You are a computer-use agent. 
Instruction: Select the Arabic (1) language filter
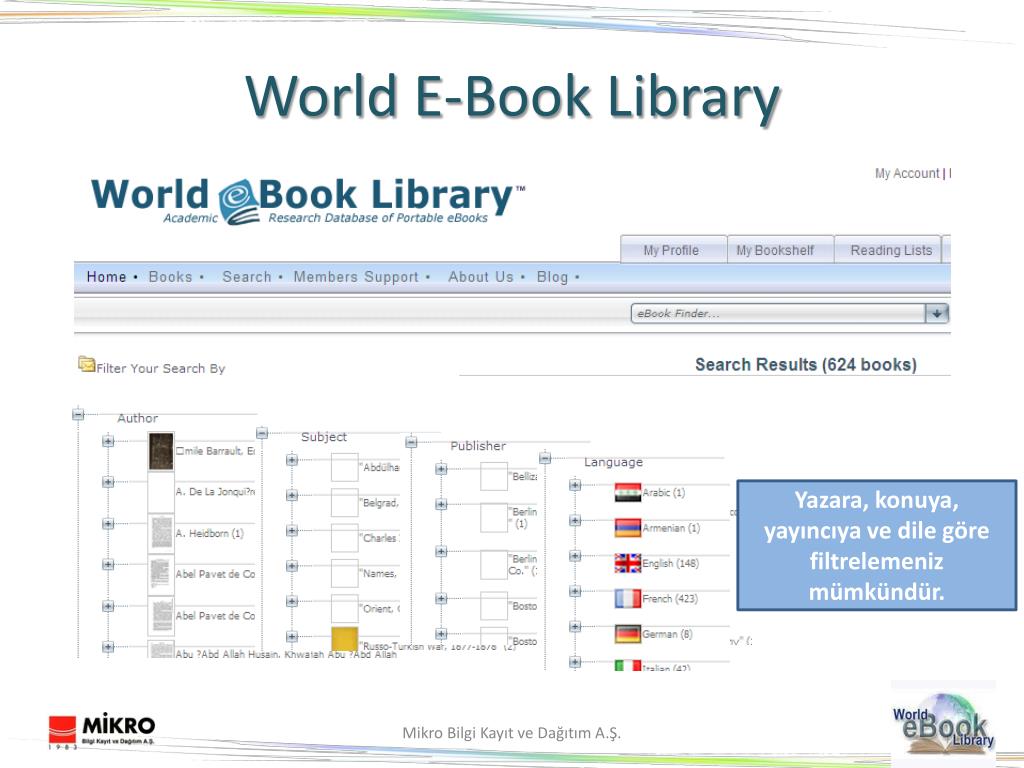coord(664,492)
